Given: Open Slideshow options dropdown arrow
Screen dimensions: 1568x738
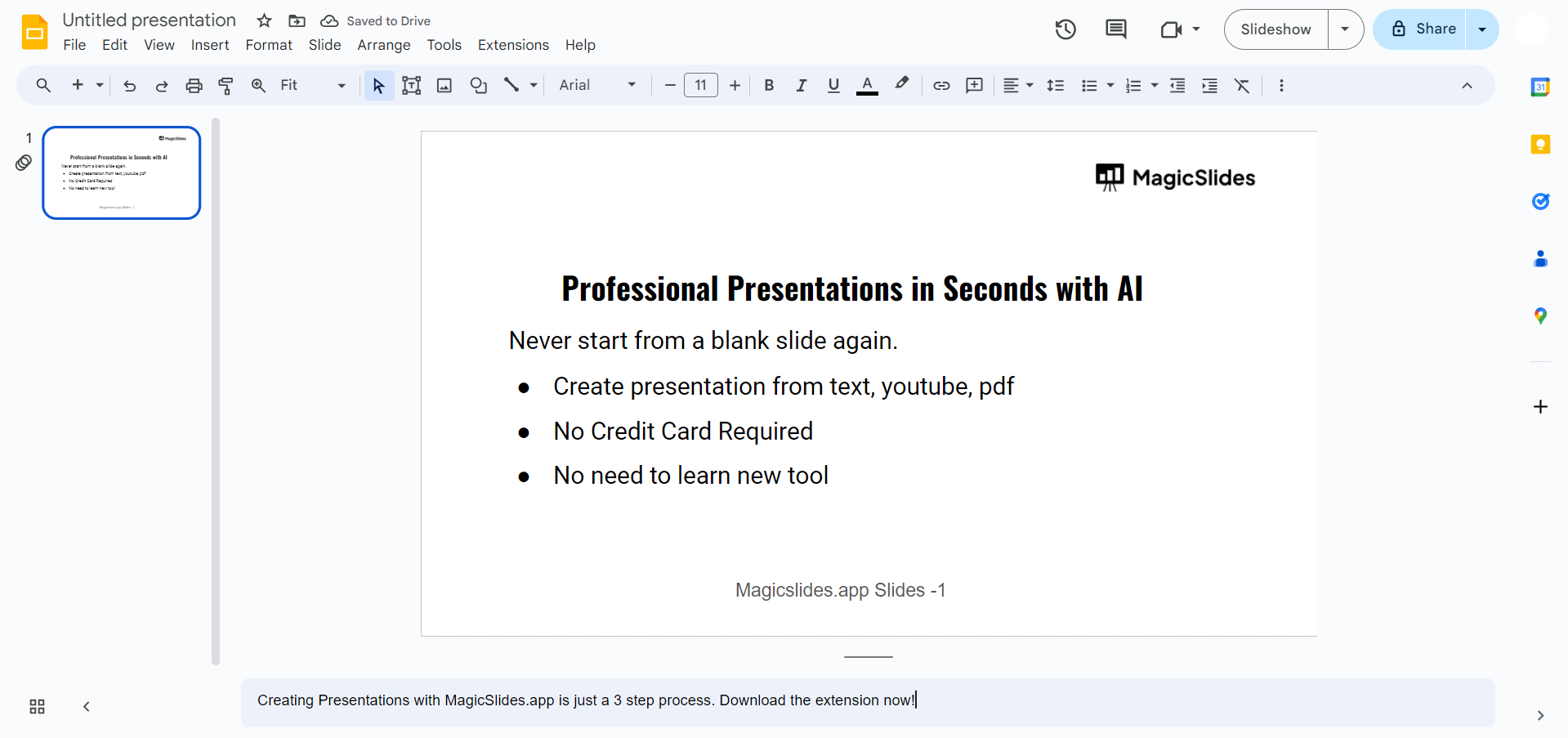Looking at the screenshot, I should (x=1345, y=29).
